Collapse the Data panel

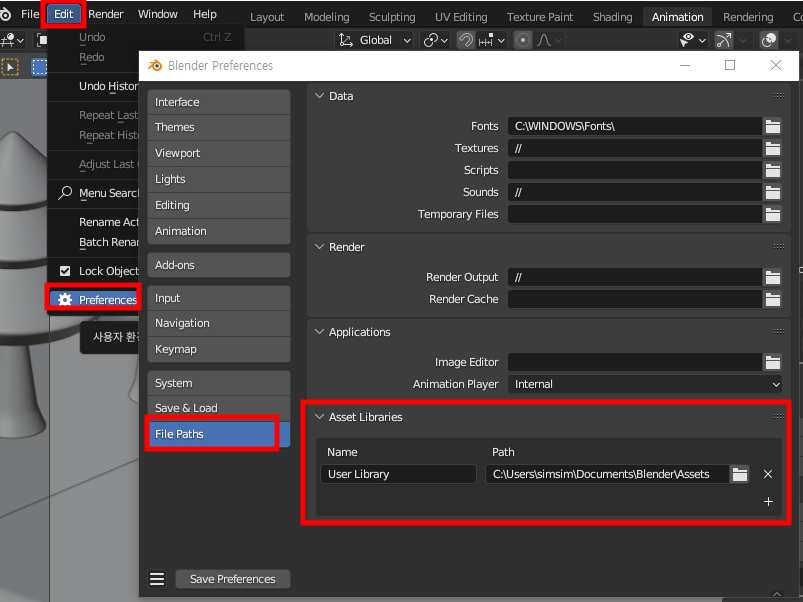pyautogui.click(x=320, y=96)
